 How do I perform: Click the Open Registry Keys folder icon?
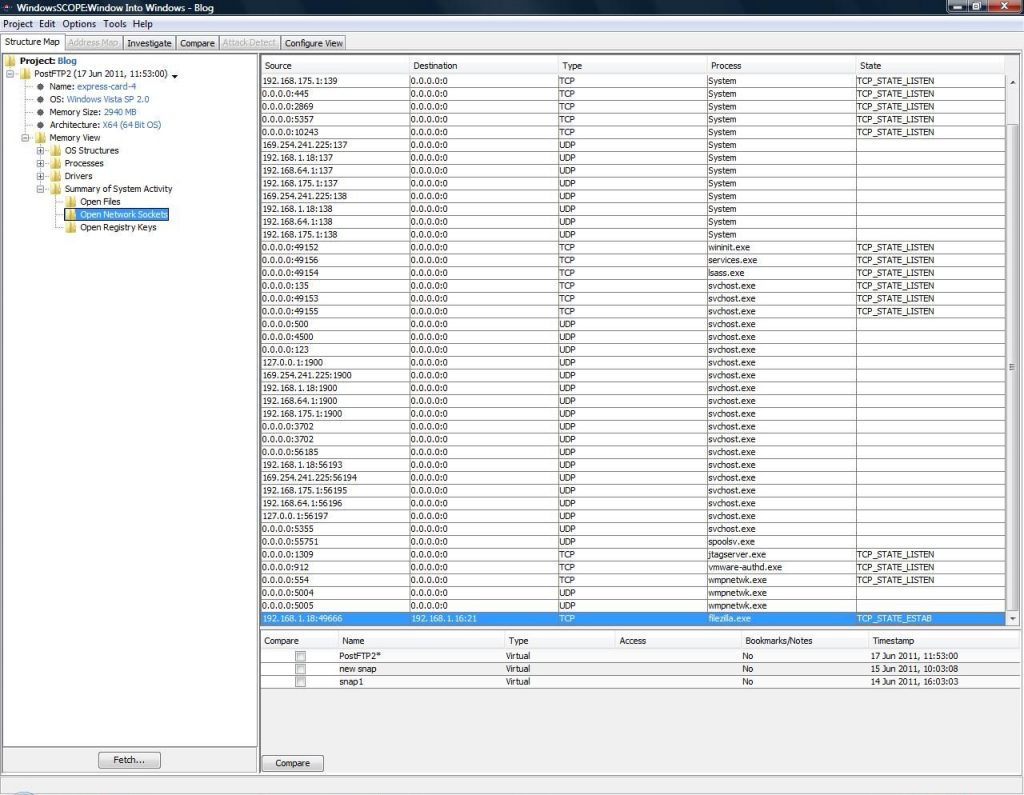point(71,227)
